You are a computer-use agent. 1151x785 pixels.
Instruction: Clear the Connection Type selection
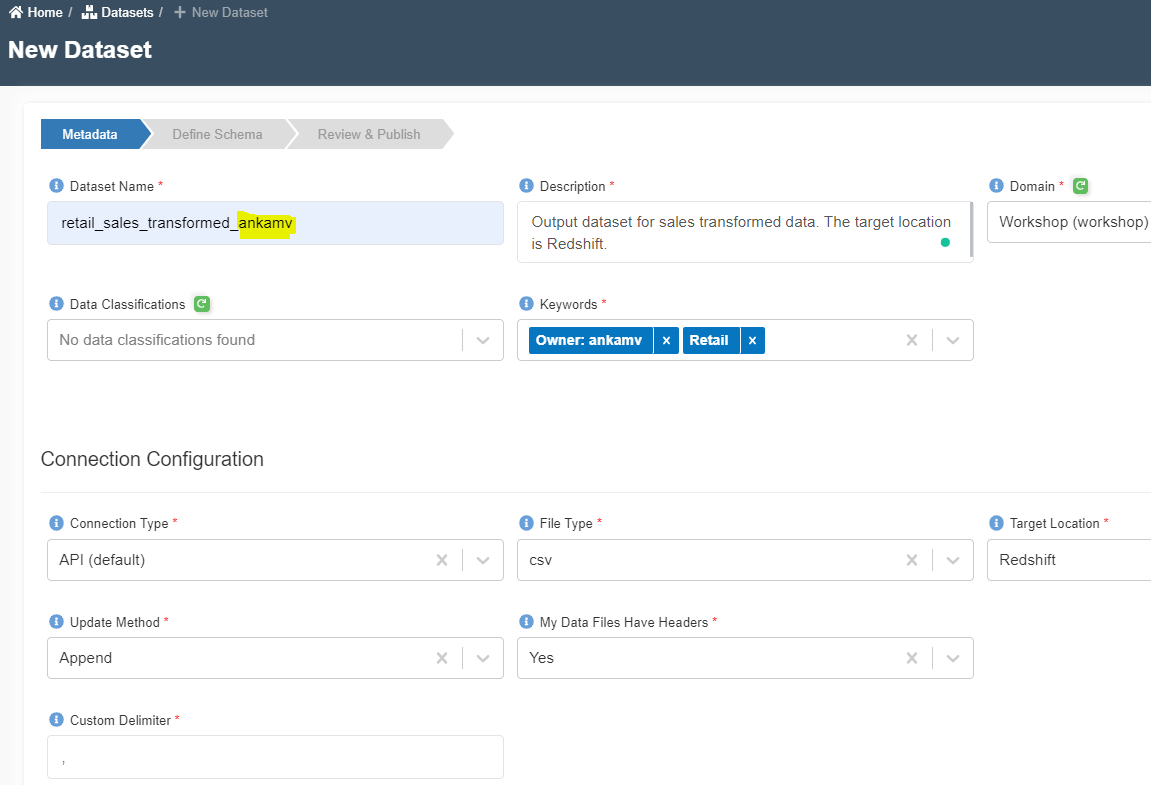442,560
